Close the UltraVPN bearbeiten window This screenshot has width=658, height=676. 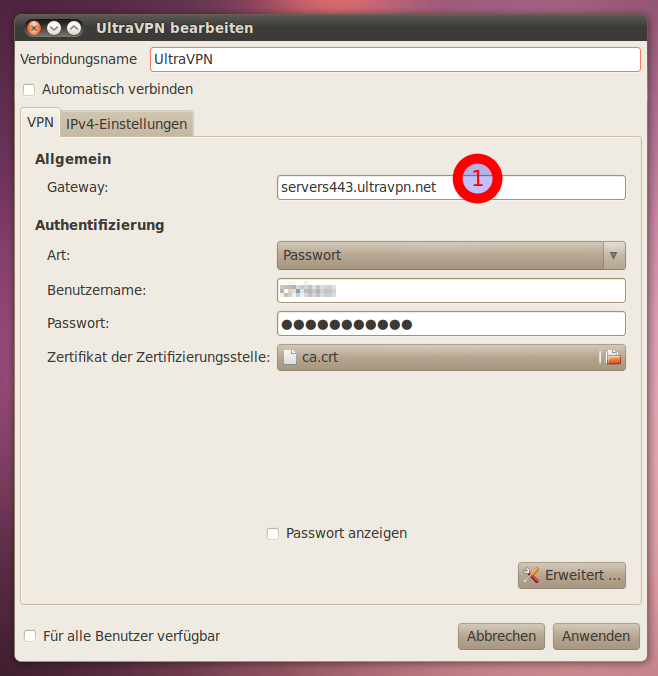pyautogui.click(x=34, y=28)
